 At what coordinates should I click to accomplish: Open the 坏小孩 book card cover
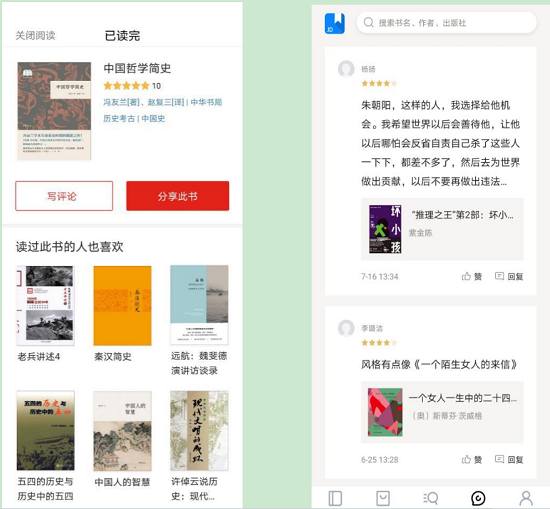[385, 229]
